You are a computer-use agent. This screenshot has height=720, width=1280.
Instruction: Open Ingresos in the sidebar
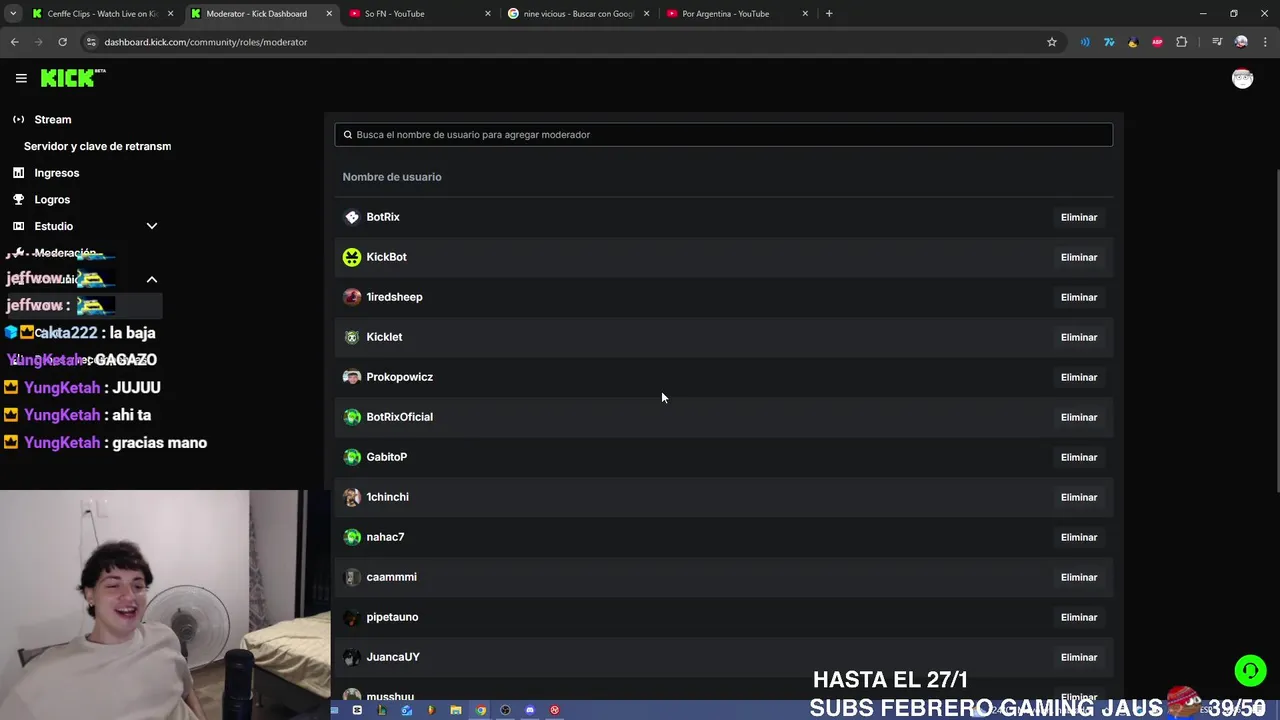(57, 173)
